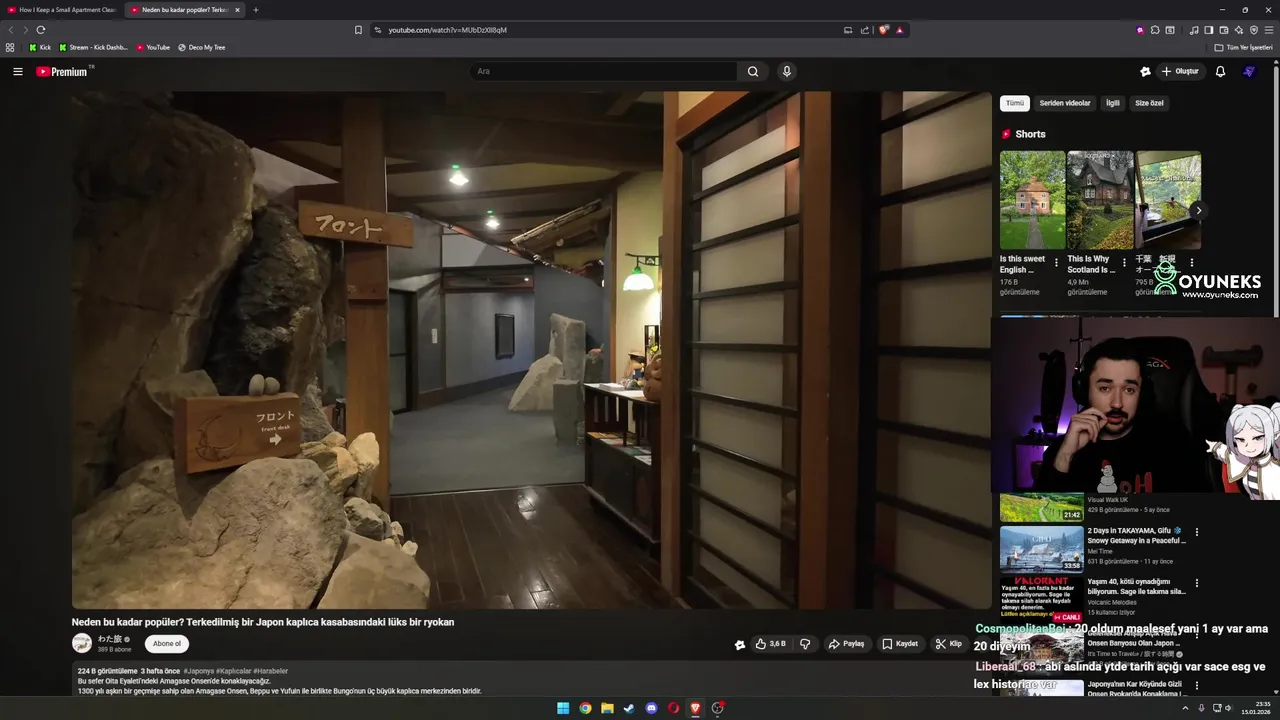
Task: Click the Brave Shields lion icon
Action: [x=884, y=30]
